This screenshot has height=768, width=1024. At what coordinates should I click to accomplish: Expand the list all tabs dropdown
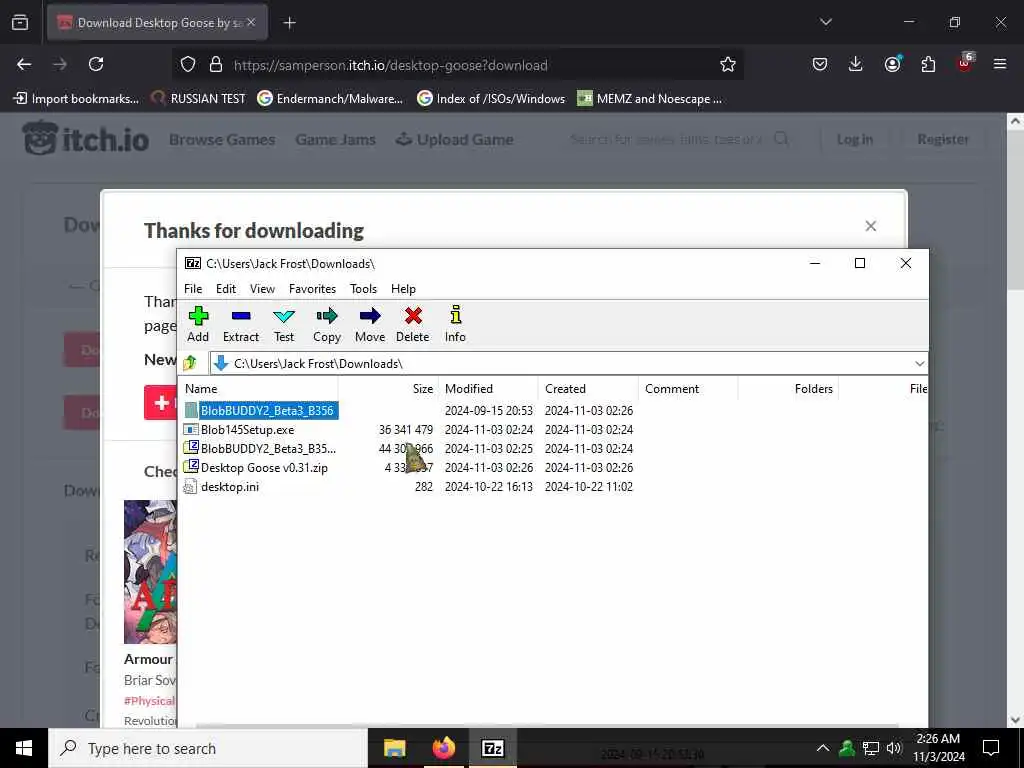coord(825,22)
